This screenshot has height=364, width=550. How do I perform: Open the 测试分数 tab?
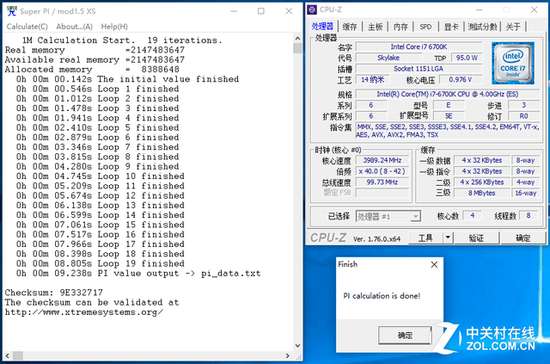coord(483,27)
